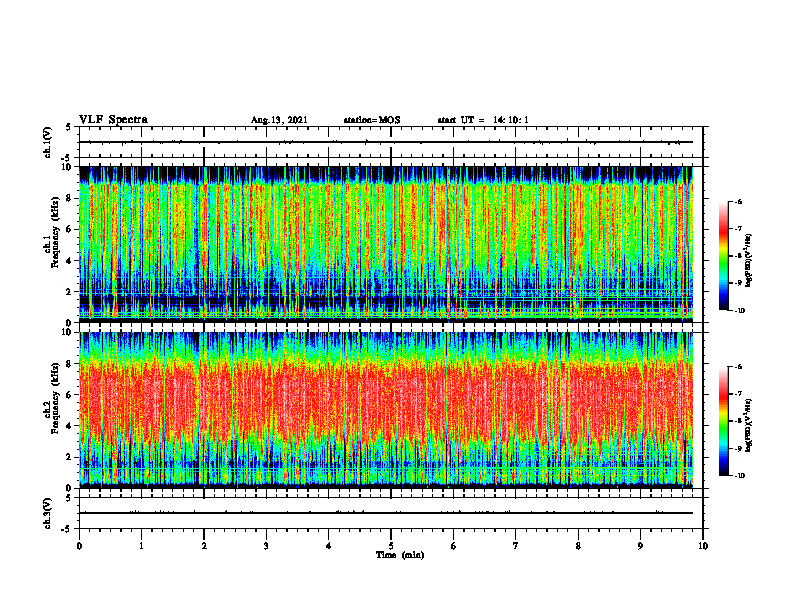Viewport: 792px width, 612px height.
Task: Click the date 'Aug.13, 2021' label
Action: pos(279,120)
